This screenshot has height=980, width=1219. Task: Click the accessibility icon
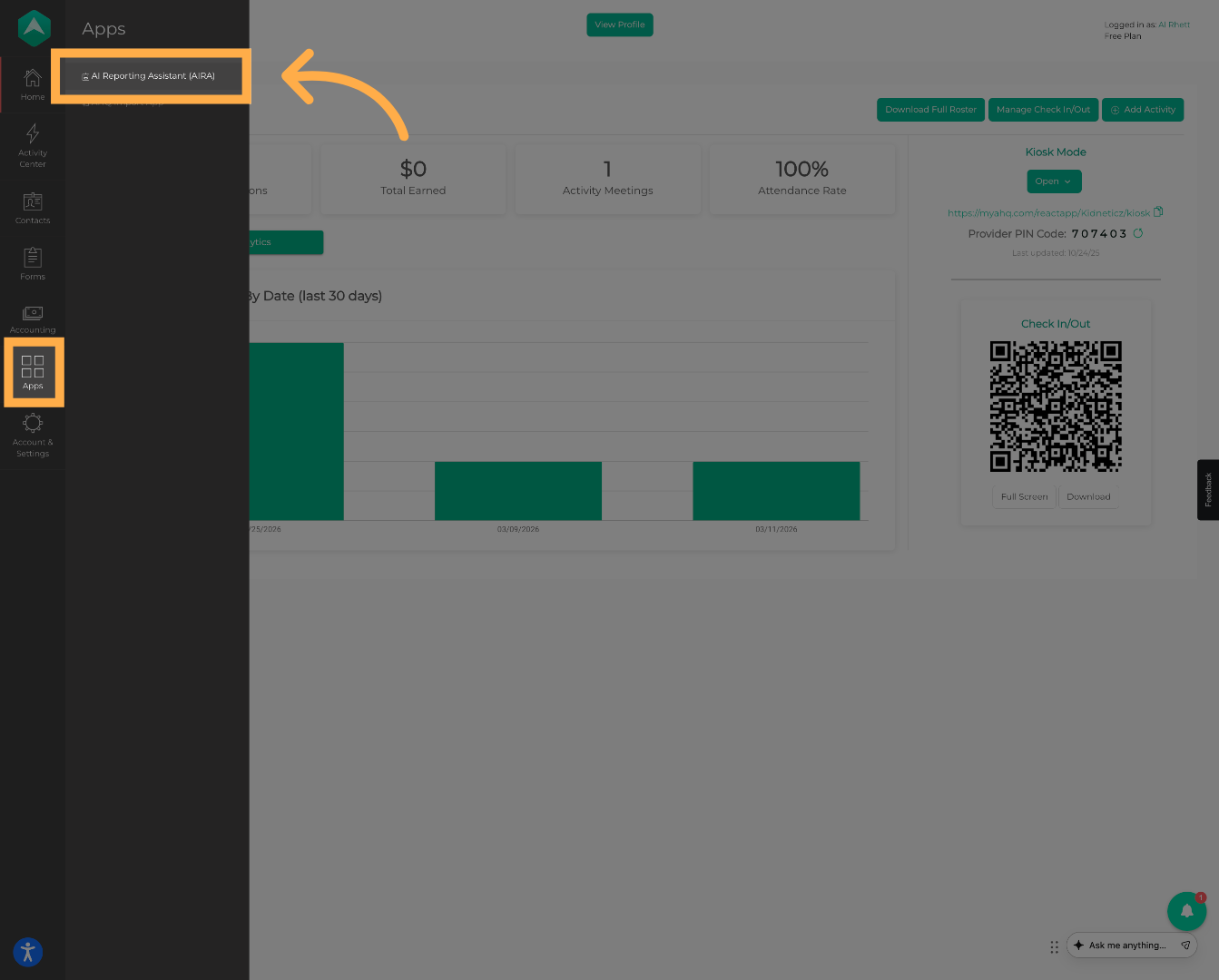[28, 952]
